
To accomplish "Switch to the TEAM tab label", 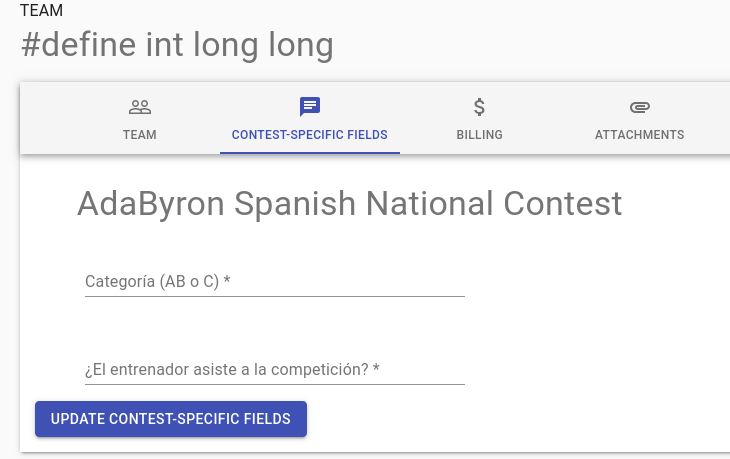I will [140, 134].
